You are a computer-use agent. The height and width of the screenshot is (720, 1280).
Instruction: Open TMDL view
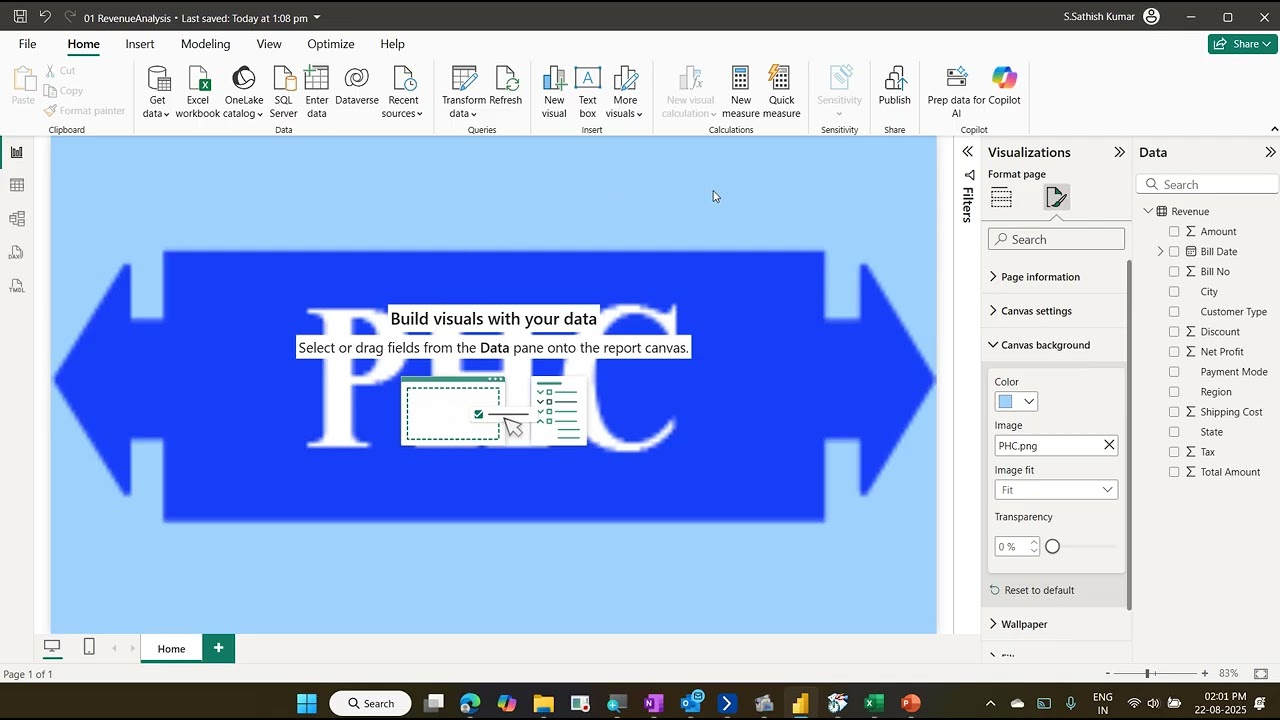(x=17, y=286)
